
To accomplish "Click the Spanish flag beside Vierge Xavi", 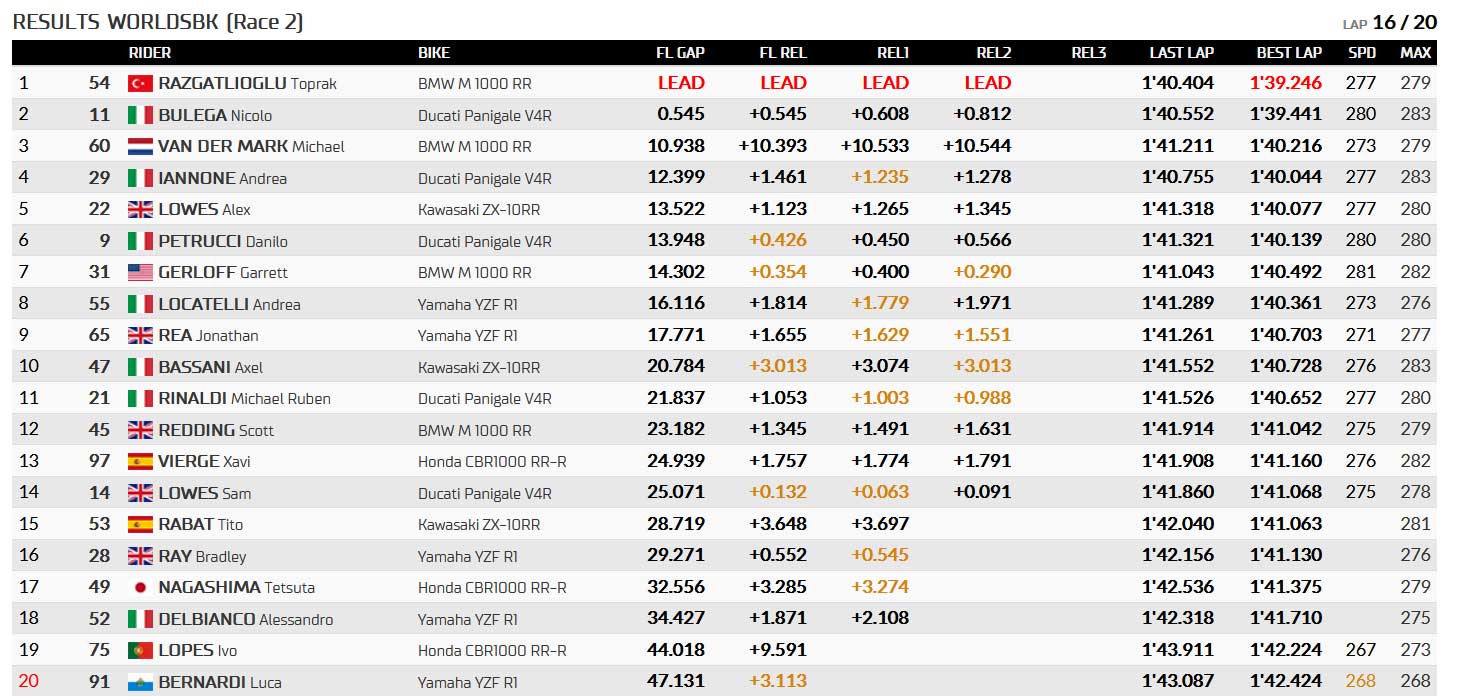I will tap(140, 462).
